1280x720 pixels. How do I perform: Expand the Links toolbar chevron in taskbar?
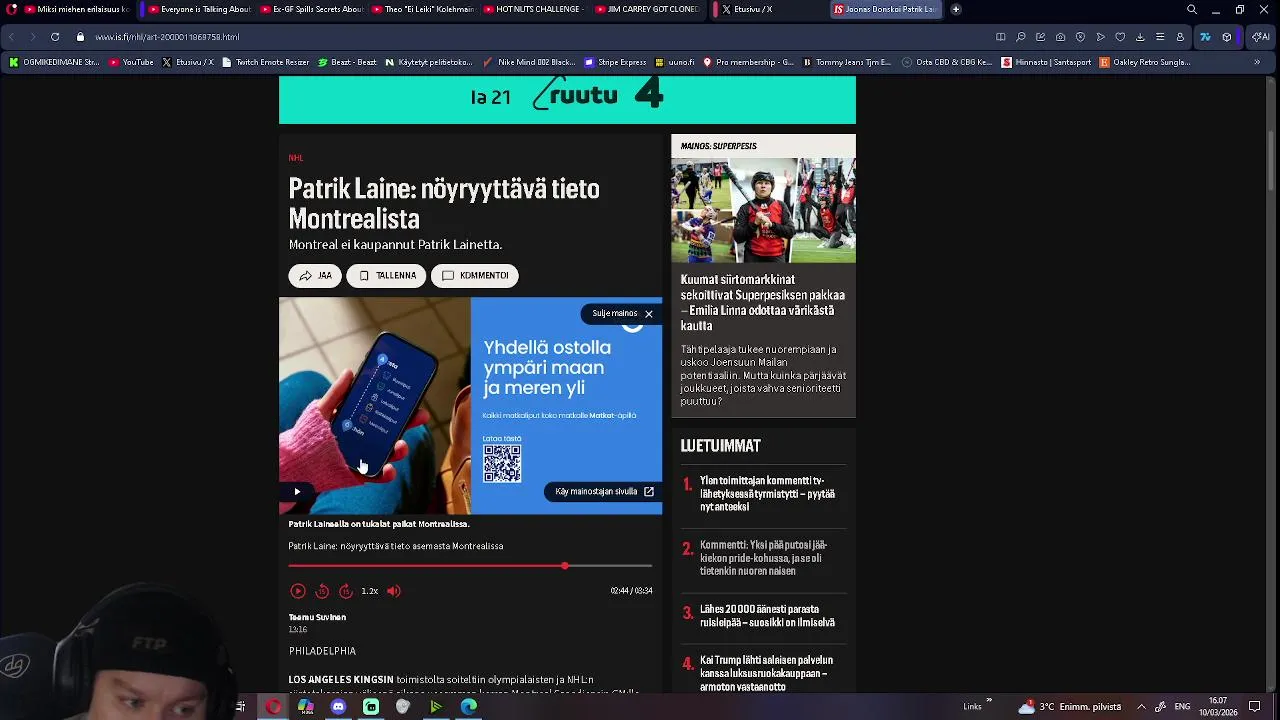coord(989,701)
